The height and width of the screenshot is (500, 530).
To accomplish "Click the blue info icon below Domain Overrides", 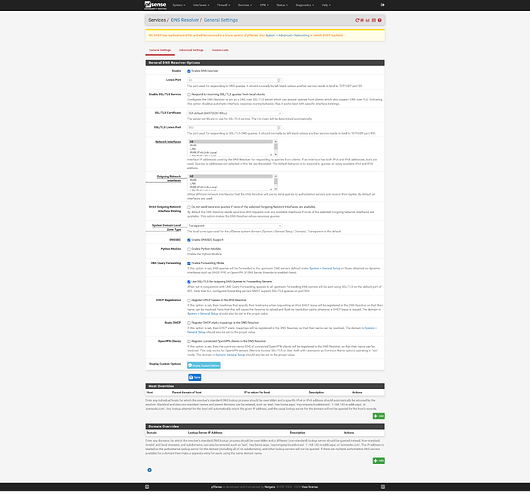I will (x=149, y=470).
